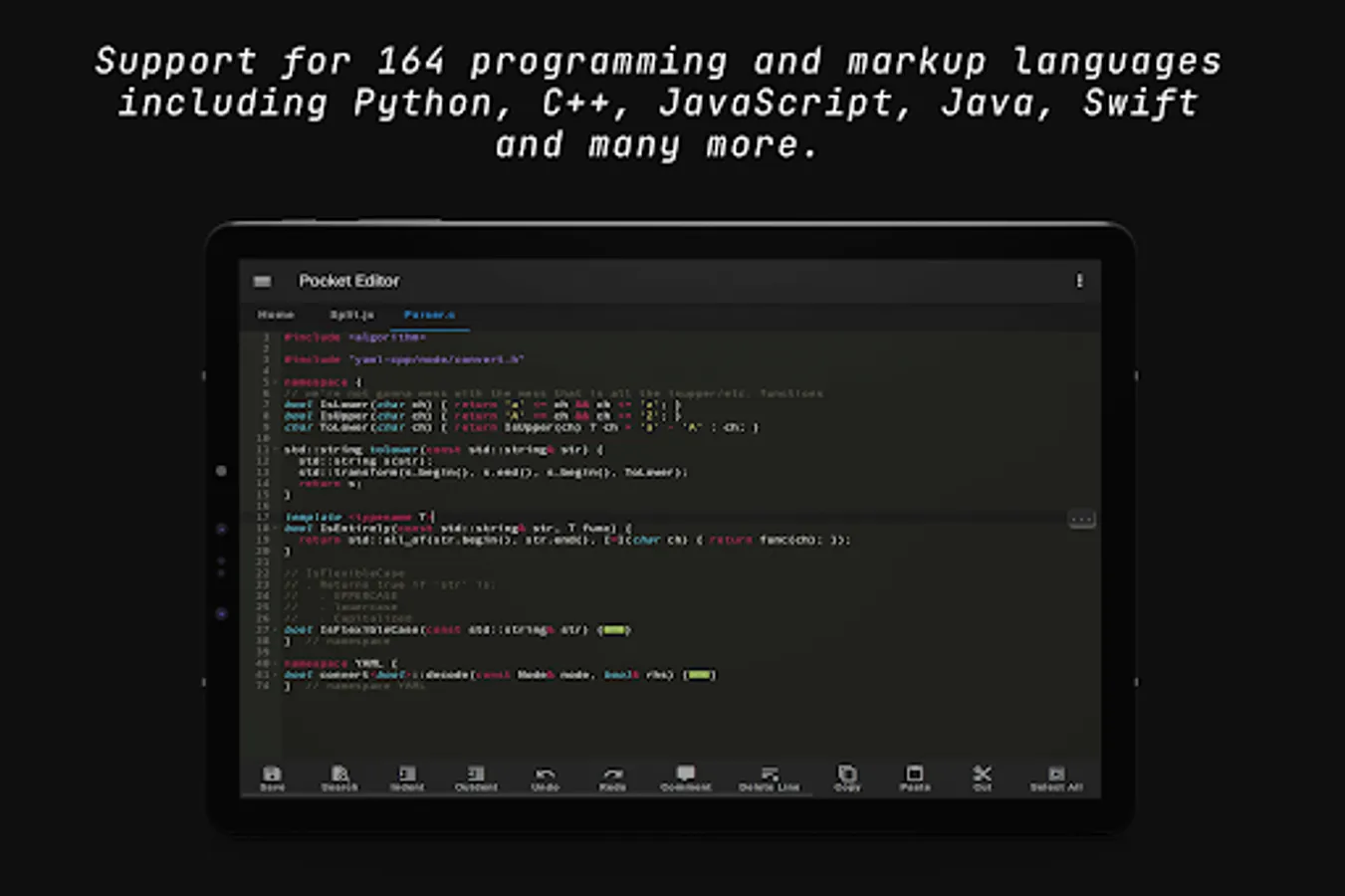Collapse the fold arrow at line 11
This screenshot has width=1345, height=896.
coord(276,450)
